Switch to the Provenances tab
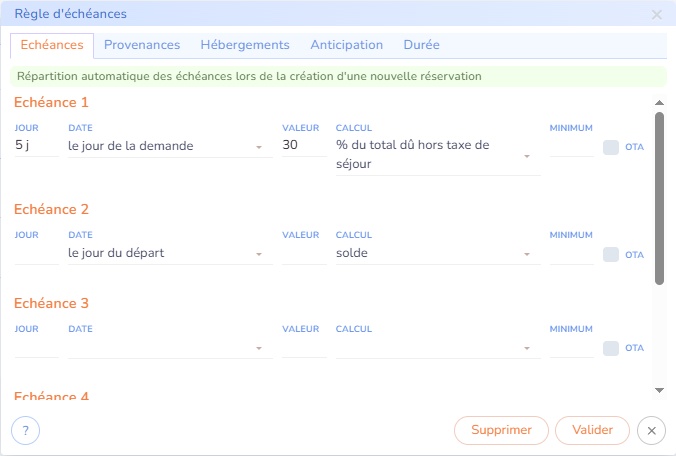The height and width of the screenshot is (456, 676). [142, 45]
